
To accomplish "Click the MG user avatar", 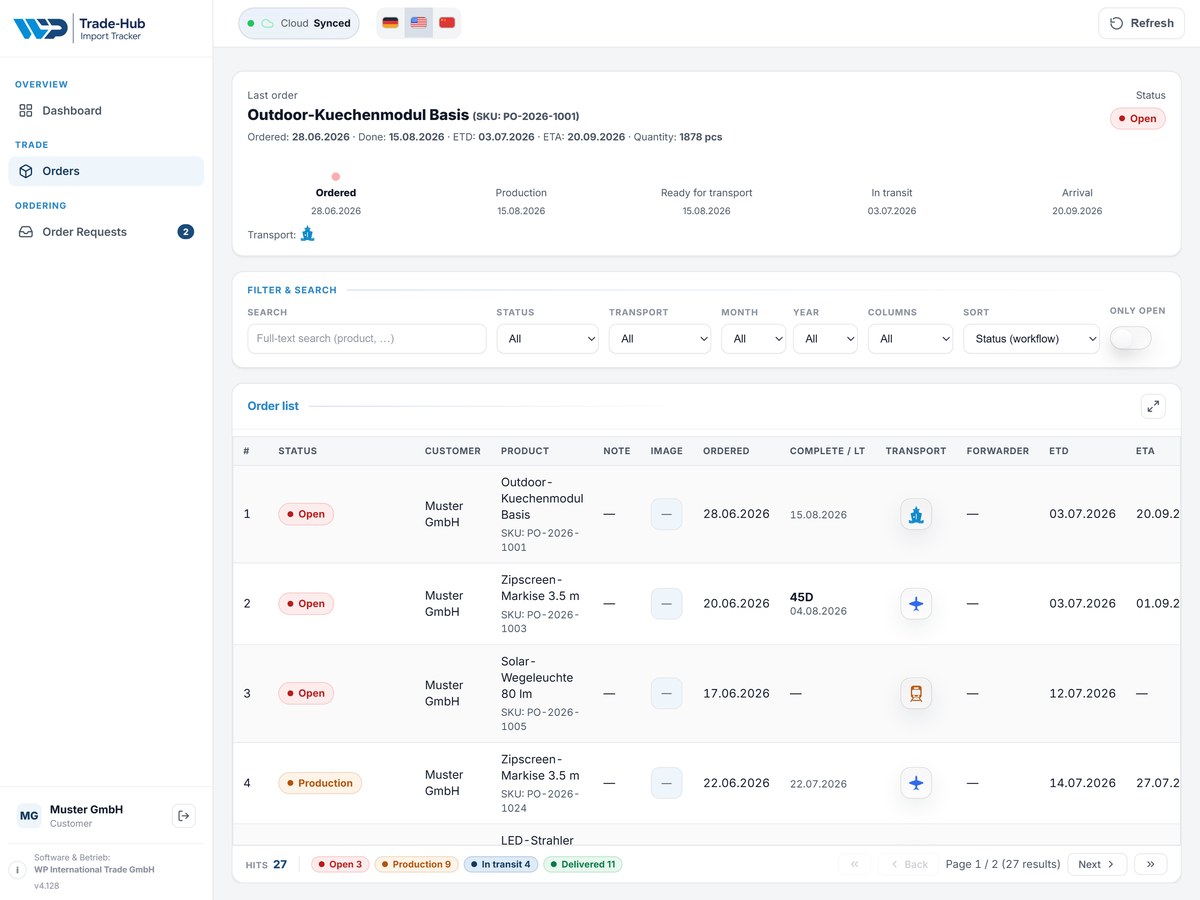I will point(29,816).
